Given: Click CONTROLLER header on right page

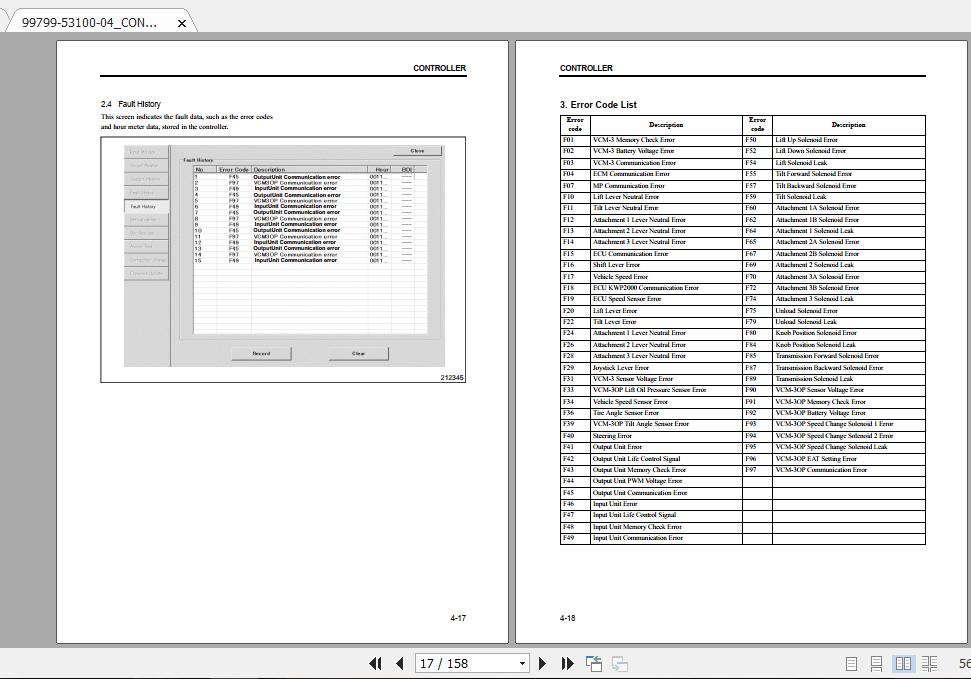Looking at the screenshot, I should coord(586,68).
